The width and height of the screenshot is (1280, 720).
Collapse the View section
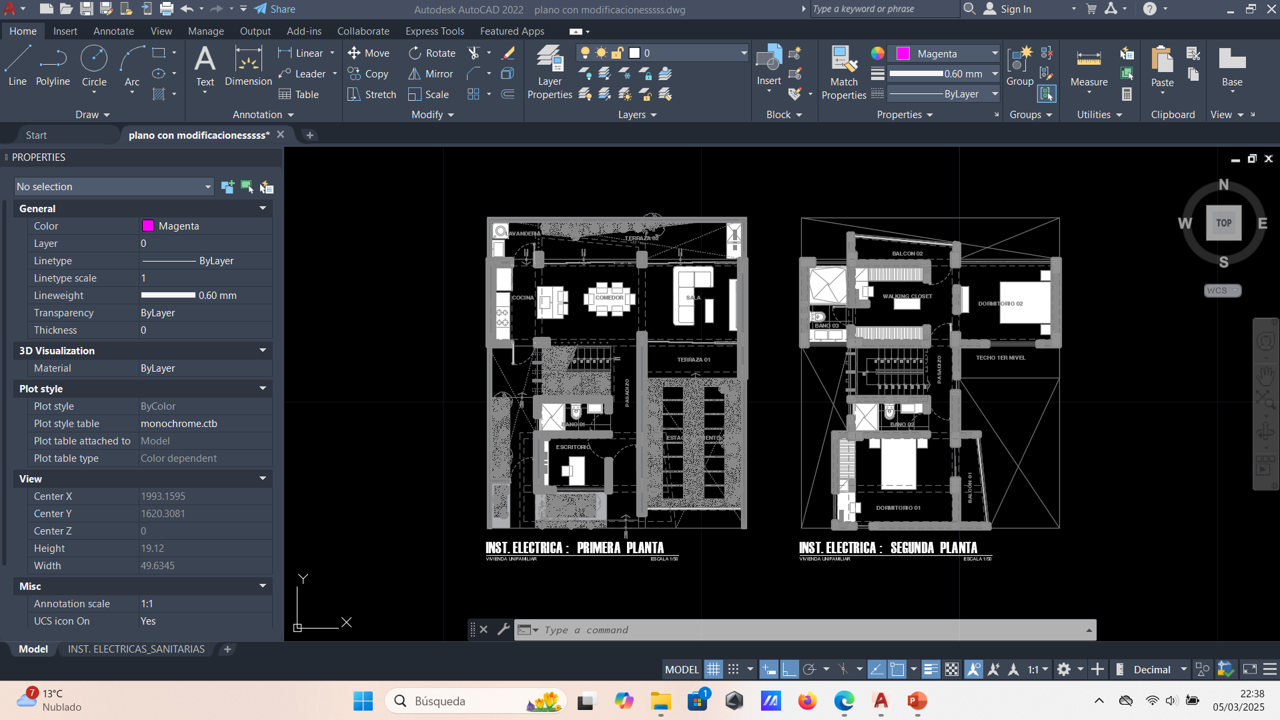point(263,478)
